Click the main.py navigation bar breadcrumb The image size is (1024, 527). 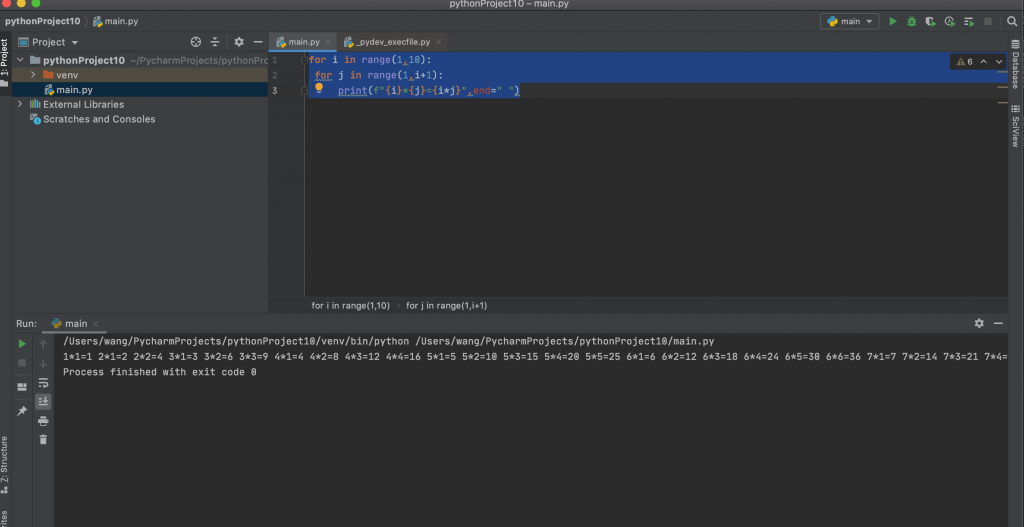pos(116,22)
